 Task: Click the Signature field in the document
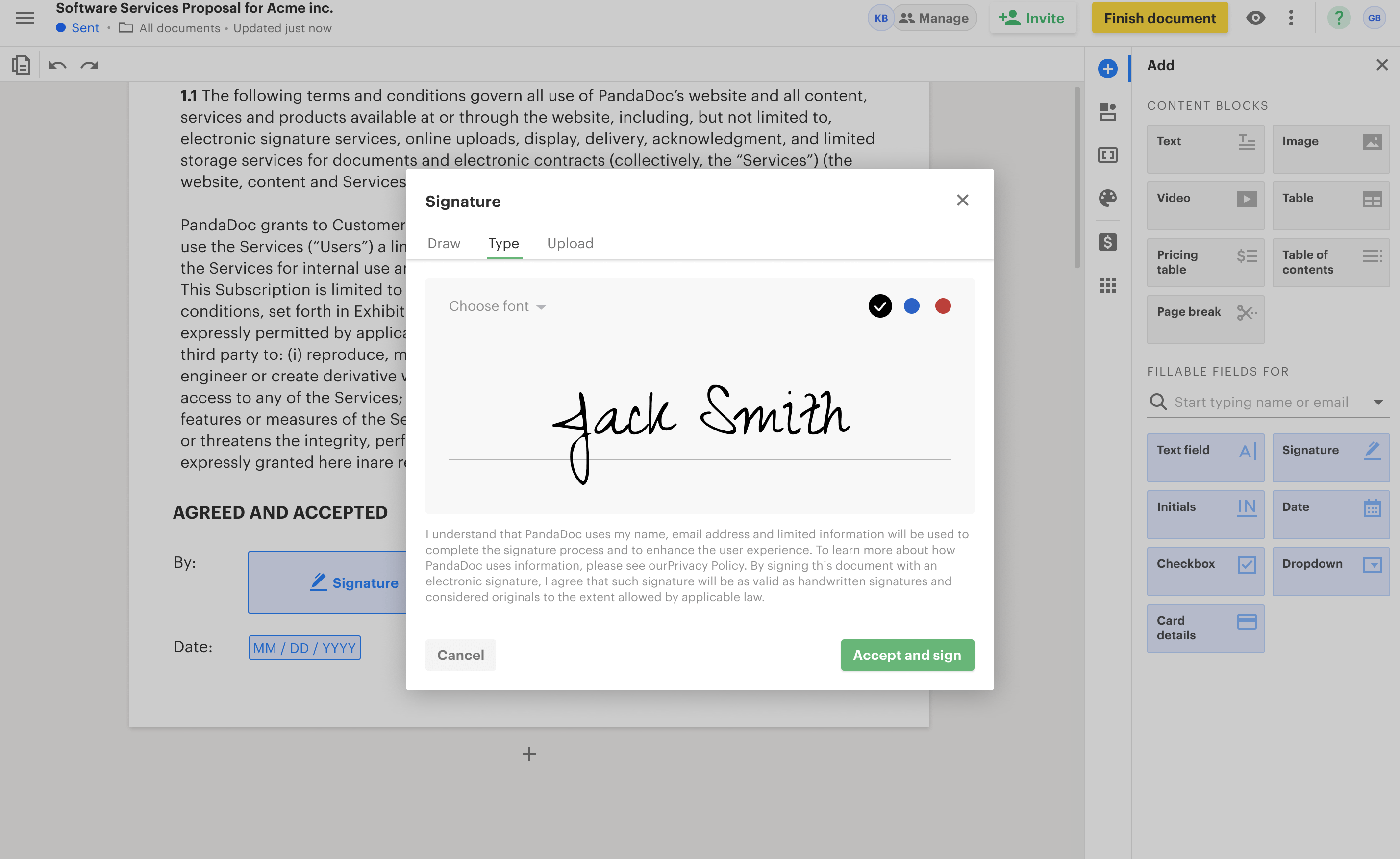327,582
